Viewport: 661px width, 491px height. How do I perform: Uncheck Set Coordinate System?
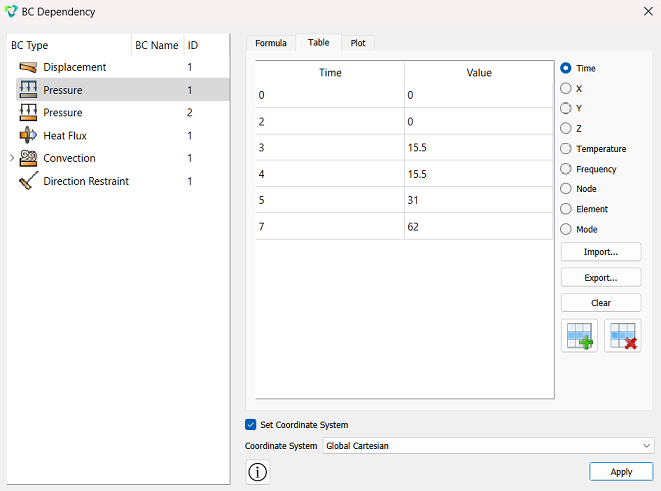(x=250, y=424)
